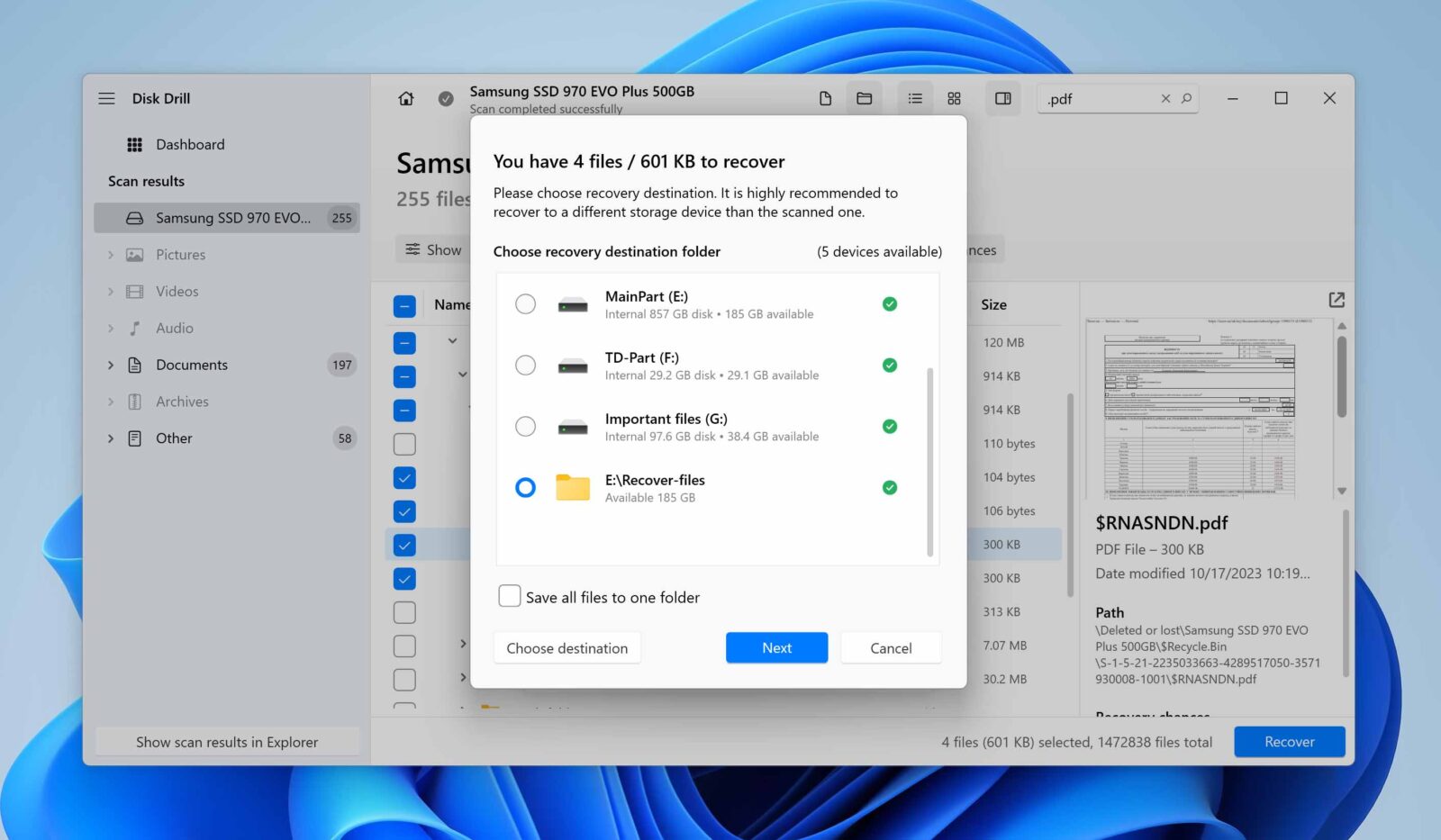Select the Pictures category in the sidebar
1441x840 pixels.
(x=179, y=254)
